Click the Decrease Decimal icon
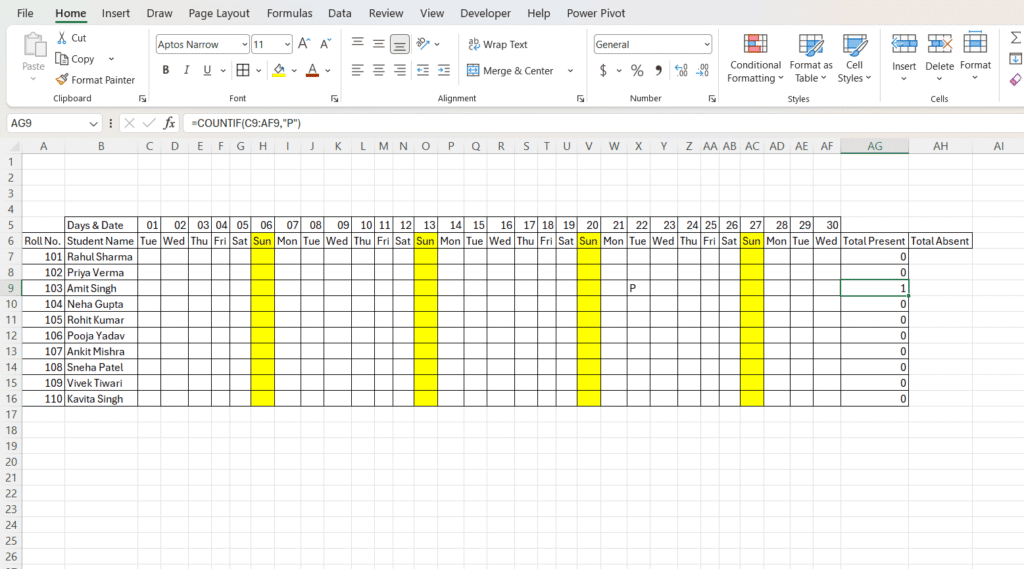 pyautogui.click(x=703, y=70)
